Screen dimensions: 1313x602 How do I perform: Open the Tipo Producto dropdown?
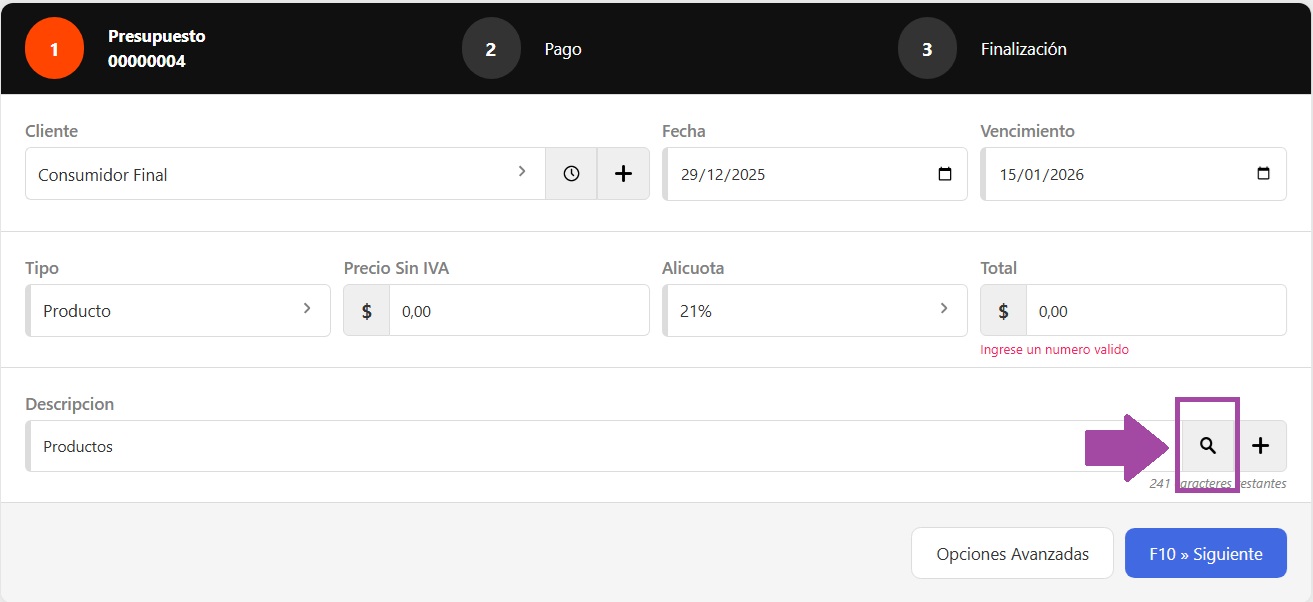click(178, 311)
